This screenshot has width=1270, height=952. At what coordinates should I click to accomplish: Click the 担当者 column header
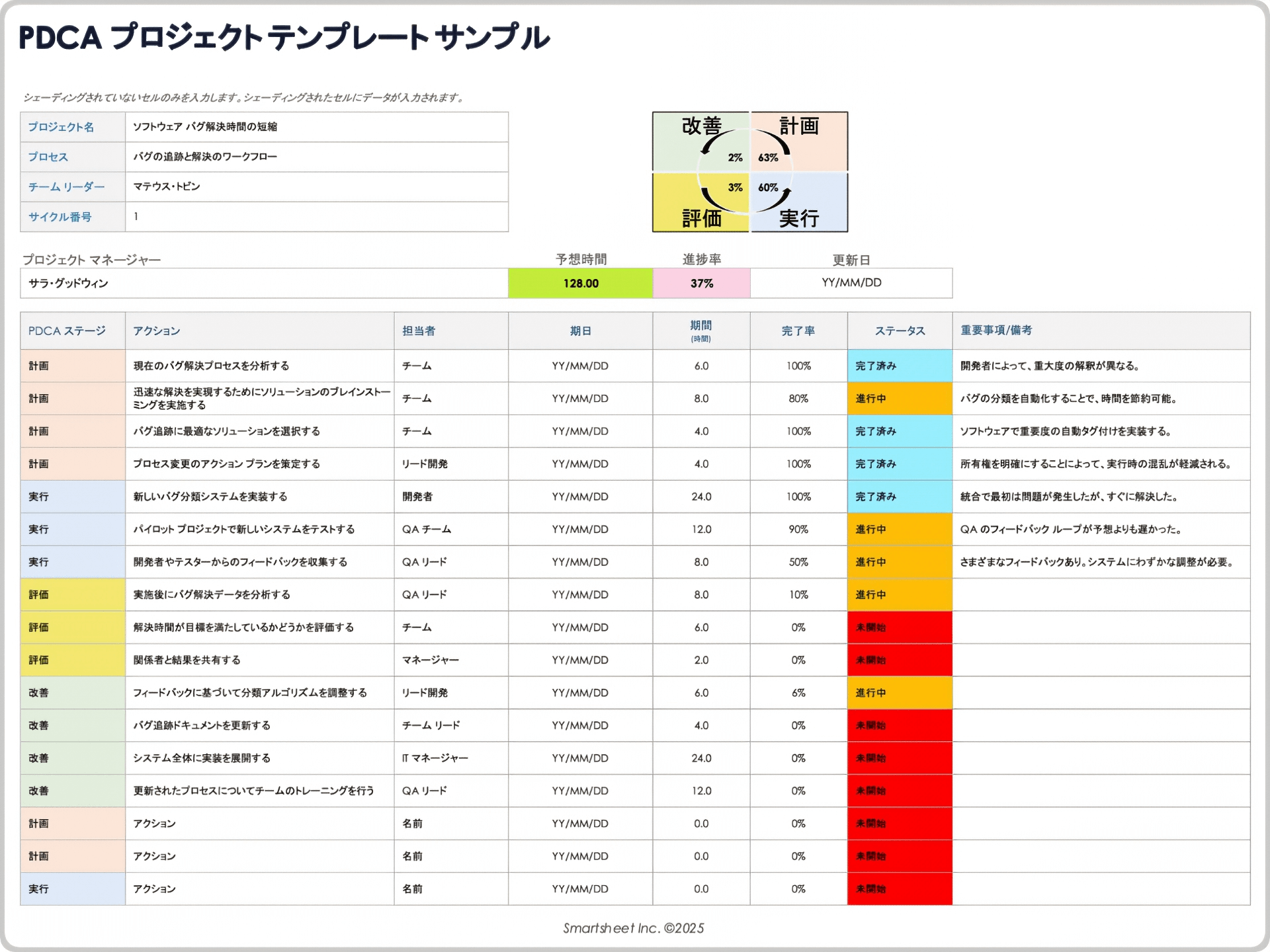point(451,331)
